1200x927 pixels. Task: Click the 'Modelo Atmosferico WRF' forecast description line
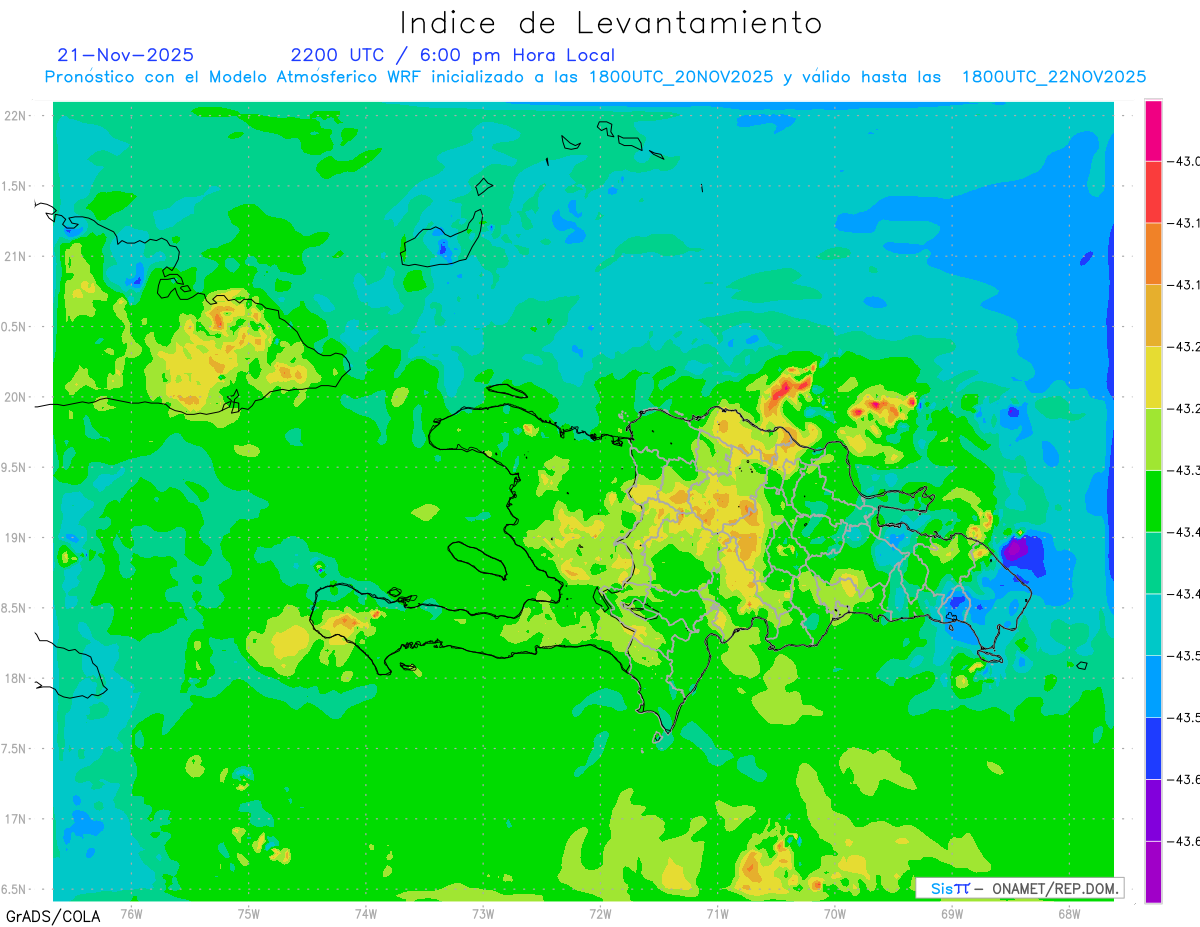pyautogui.click(x=595, y=77)
